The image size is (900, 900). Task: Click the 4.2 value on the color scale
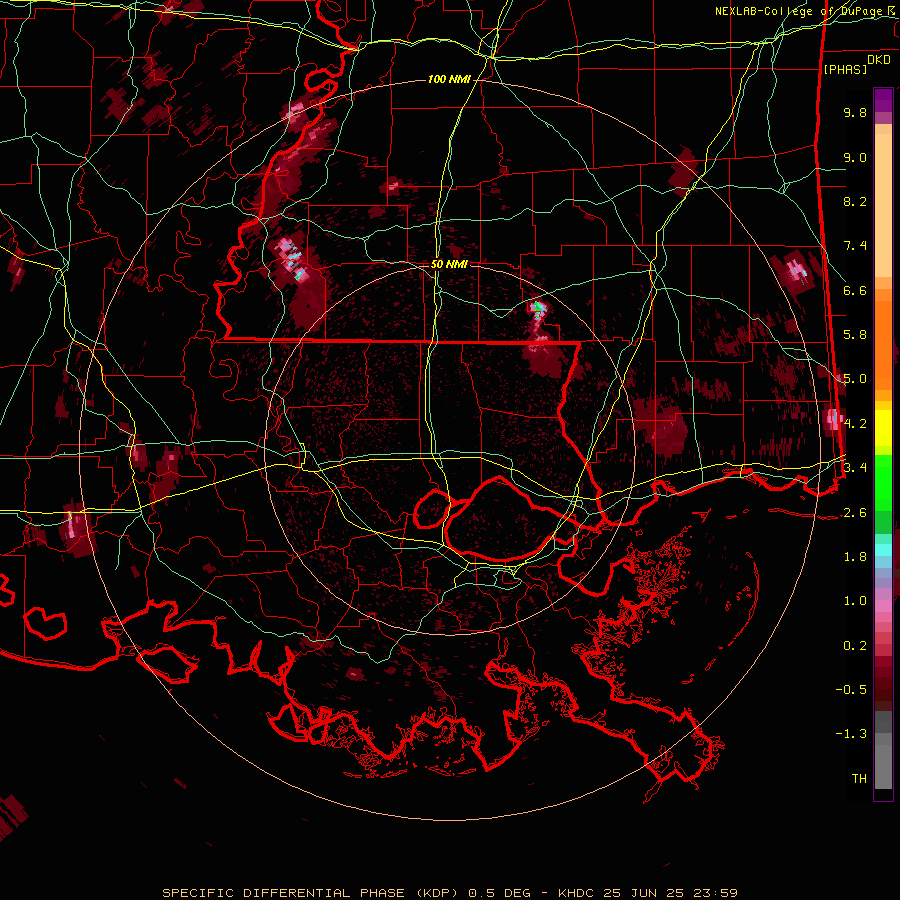[x=855, y=424]
